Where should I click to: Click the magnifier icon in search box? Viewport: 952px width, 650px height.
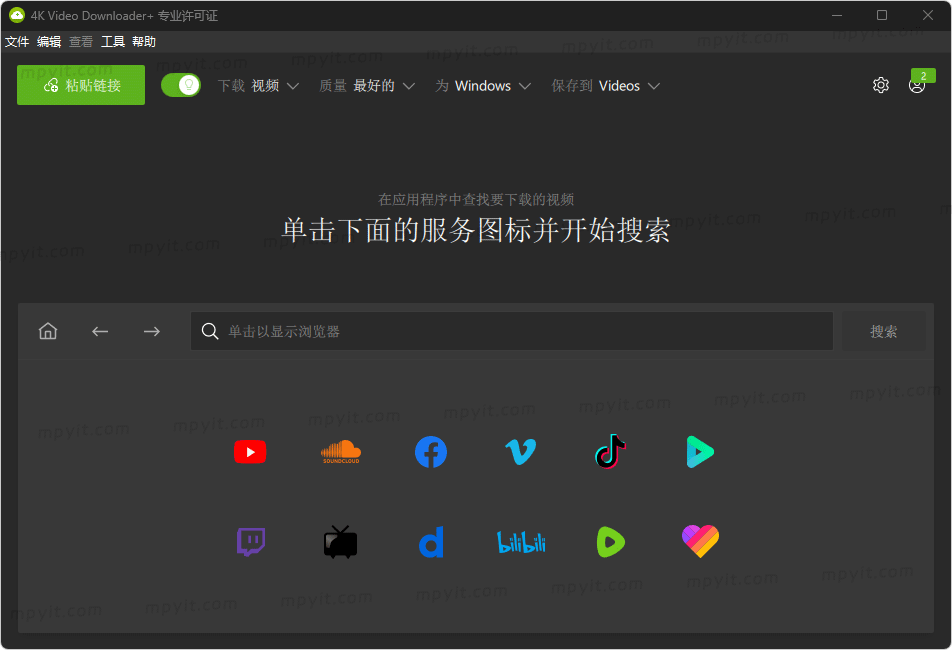coord(210,331)
